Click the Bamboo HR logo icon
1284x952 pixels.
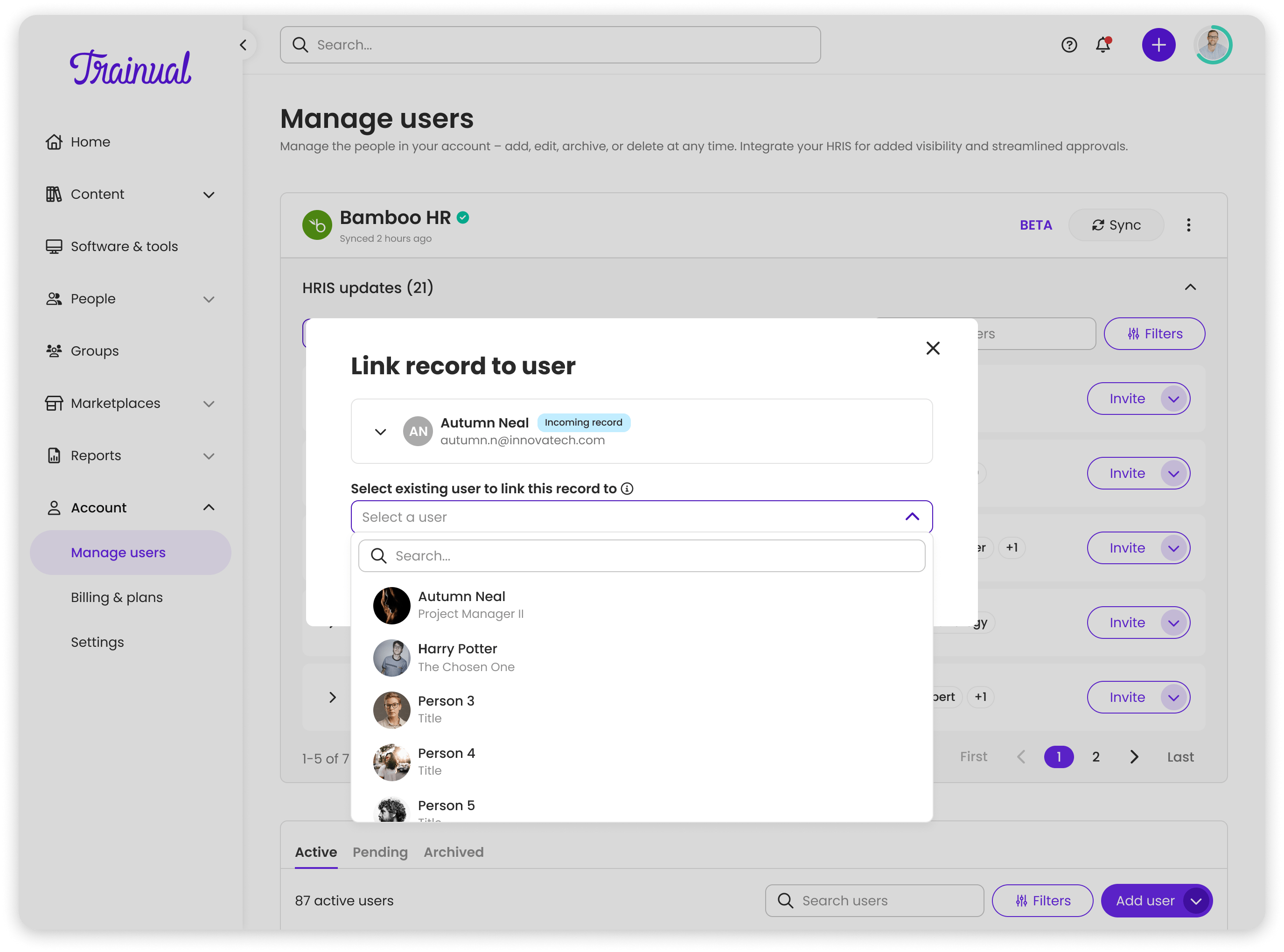pos(317,225)
